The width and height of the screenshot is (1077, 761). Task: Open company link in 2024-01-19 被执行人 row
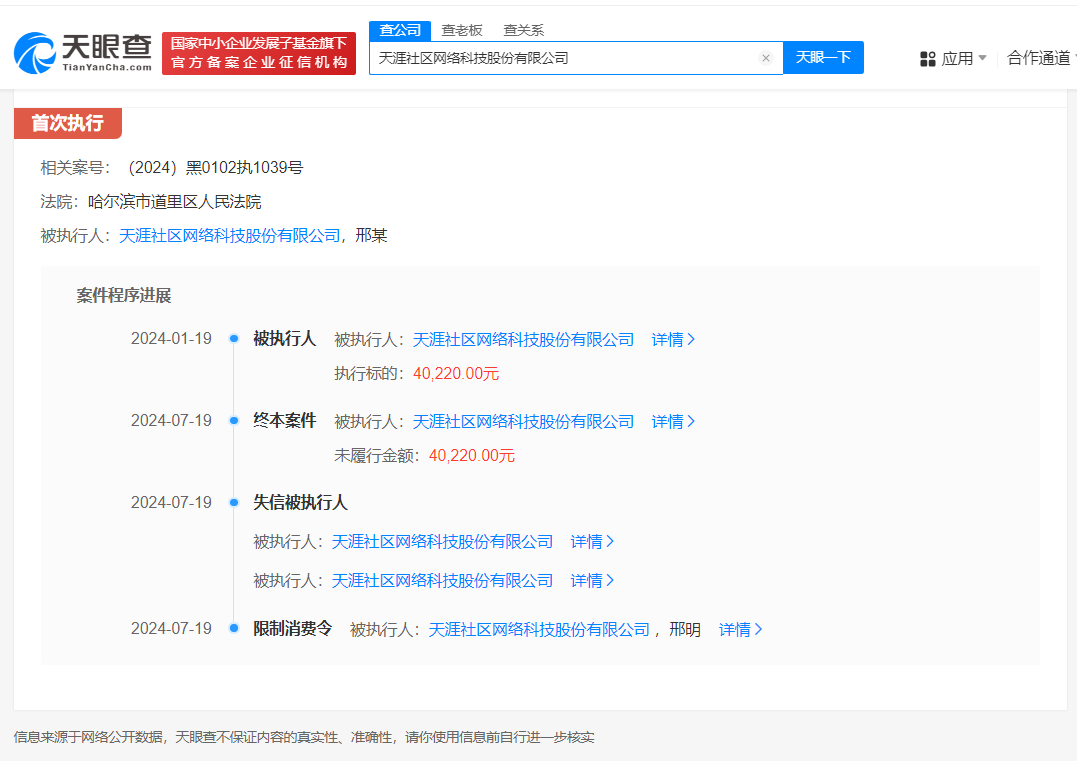click(x=523, y=339)
